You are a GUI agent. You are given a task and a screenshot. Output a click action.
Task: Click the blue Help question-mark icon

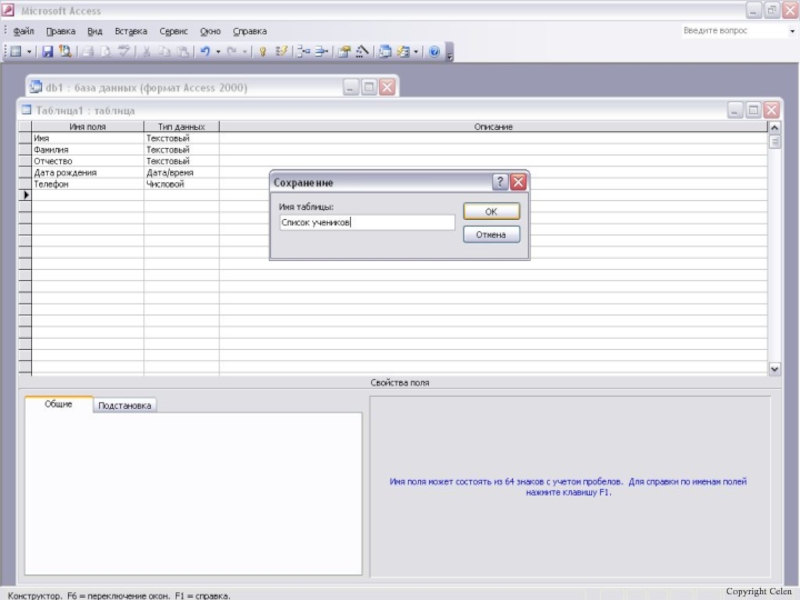(x=435, y=51)
